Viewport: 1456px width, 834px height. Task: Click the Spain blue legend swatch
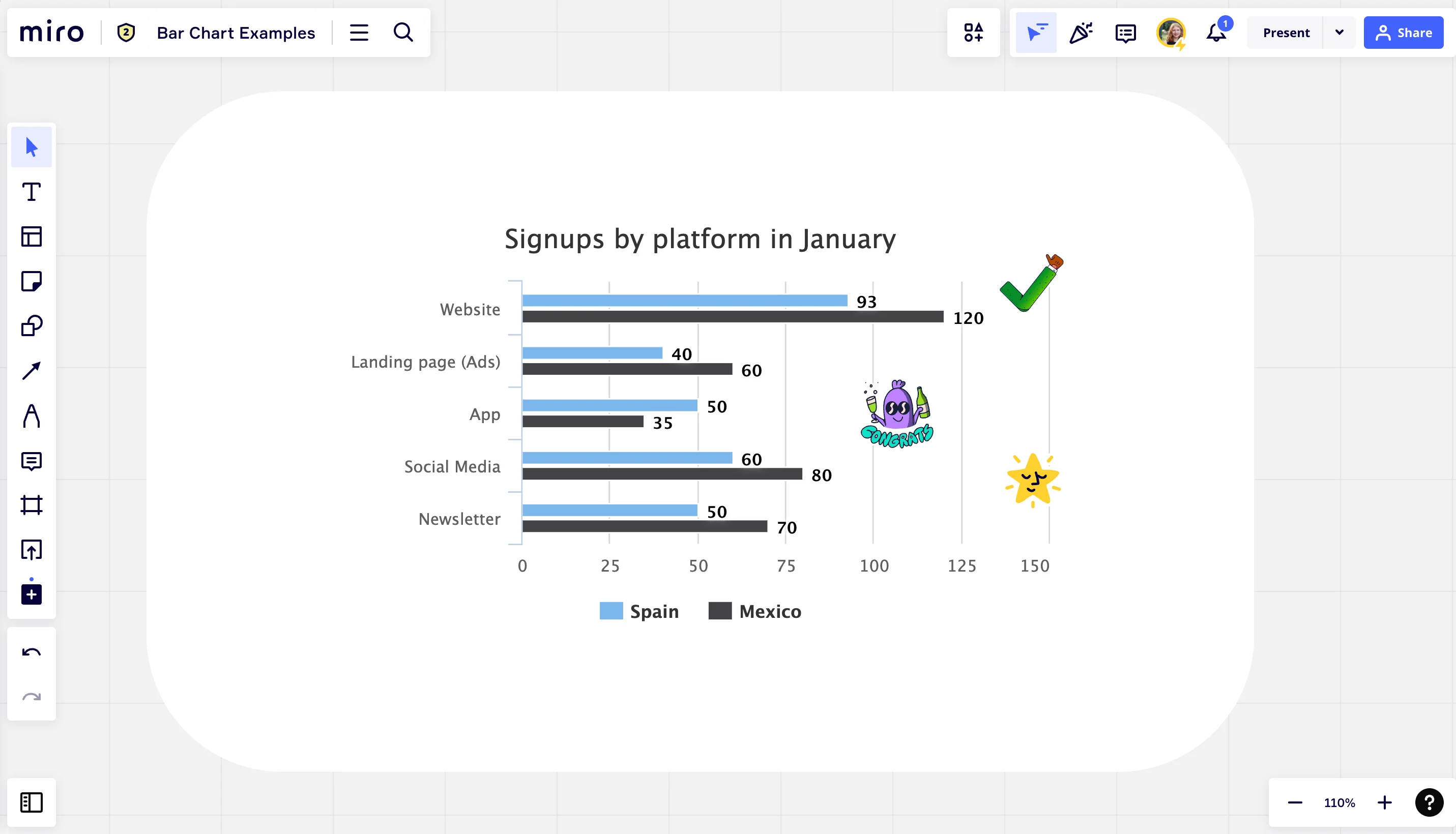[x=611, y=611]
